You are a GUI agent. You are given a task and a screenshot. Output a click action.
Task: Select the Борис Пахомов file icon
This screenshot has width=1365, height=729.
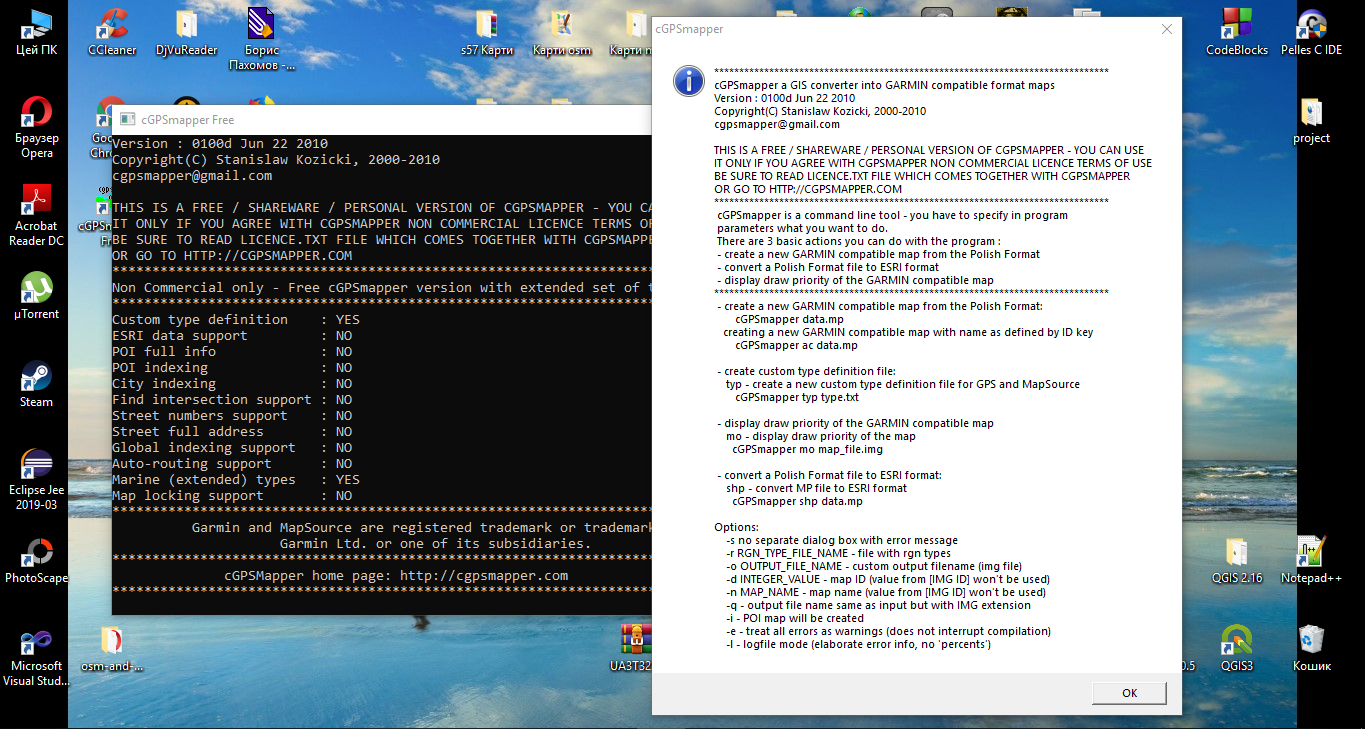click(x=262, y=40)
